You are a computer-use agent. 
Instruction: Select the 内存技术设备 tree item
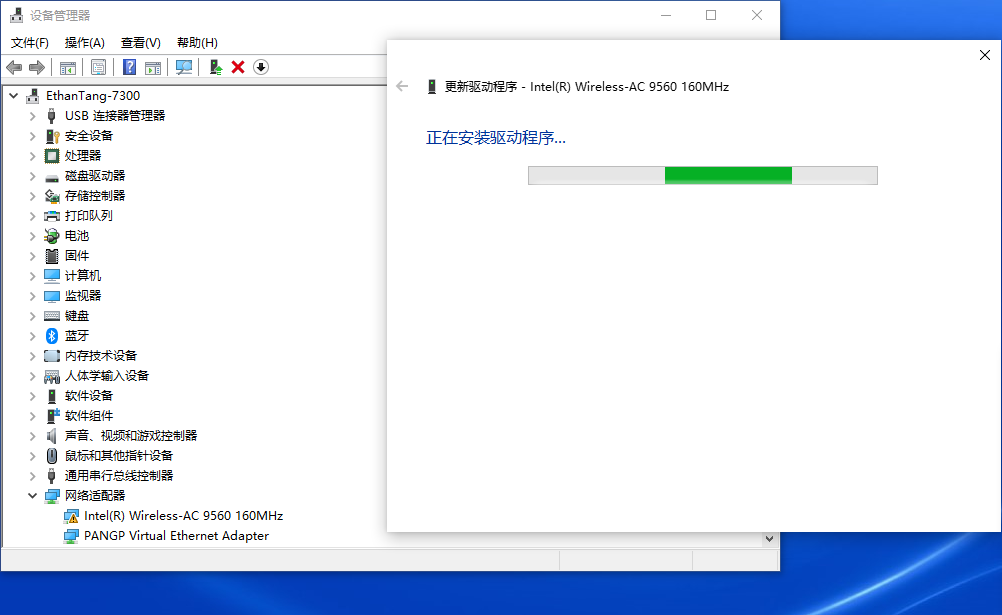pos(101,355)
